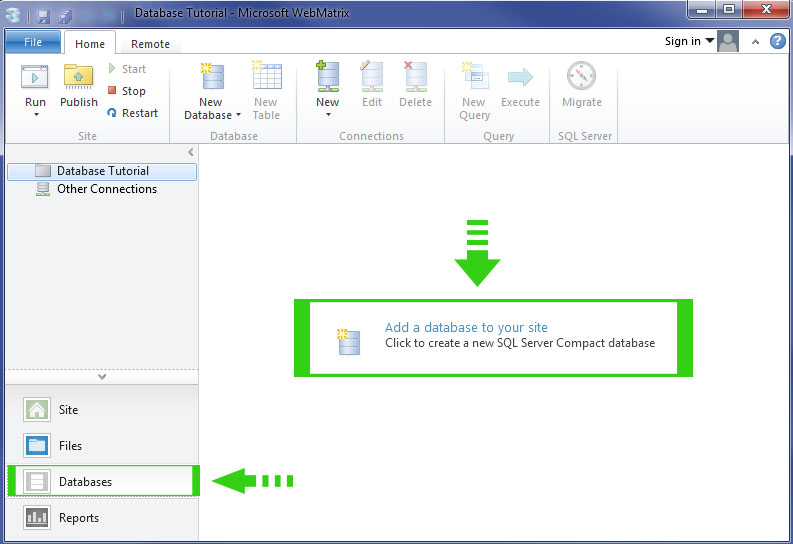Click the Delete connection icon

pyautogui.click(x=415, y=76)
